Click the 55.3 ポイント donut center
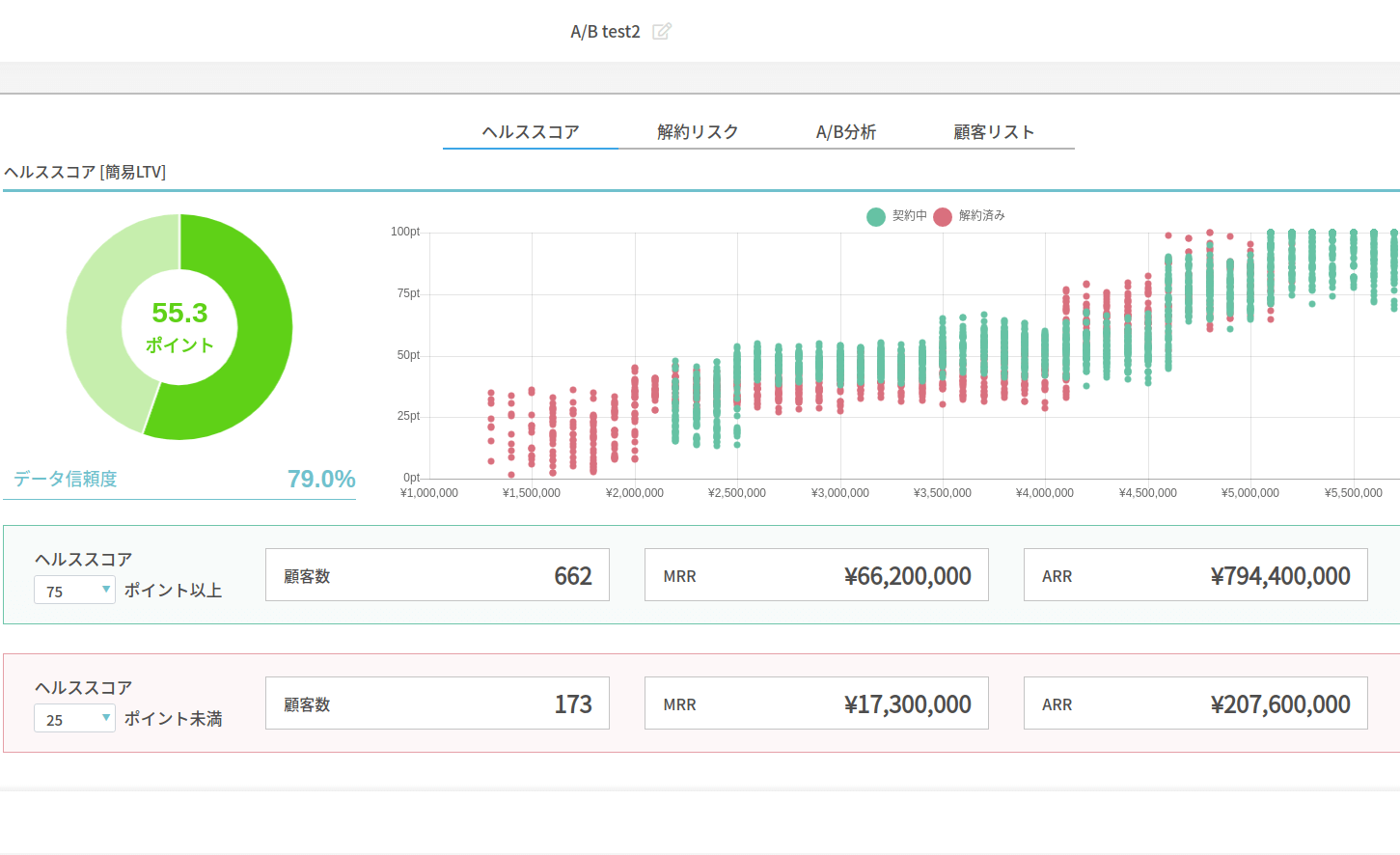The image size is (1400, 855). 179,327
